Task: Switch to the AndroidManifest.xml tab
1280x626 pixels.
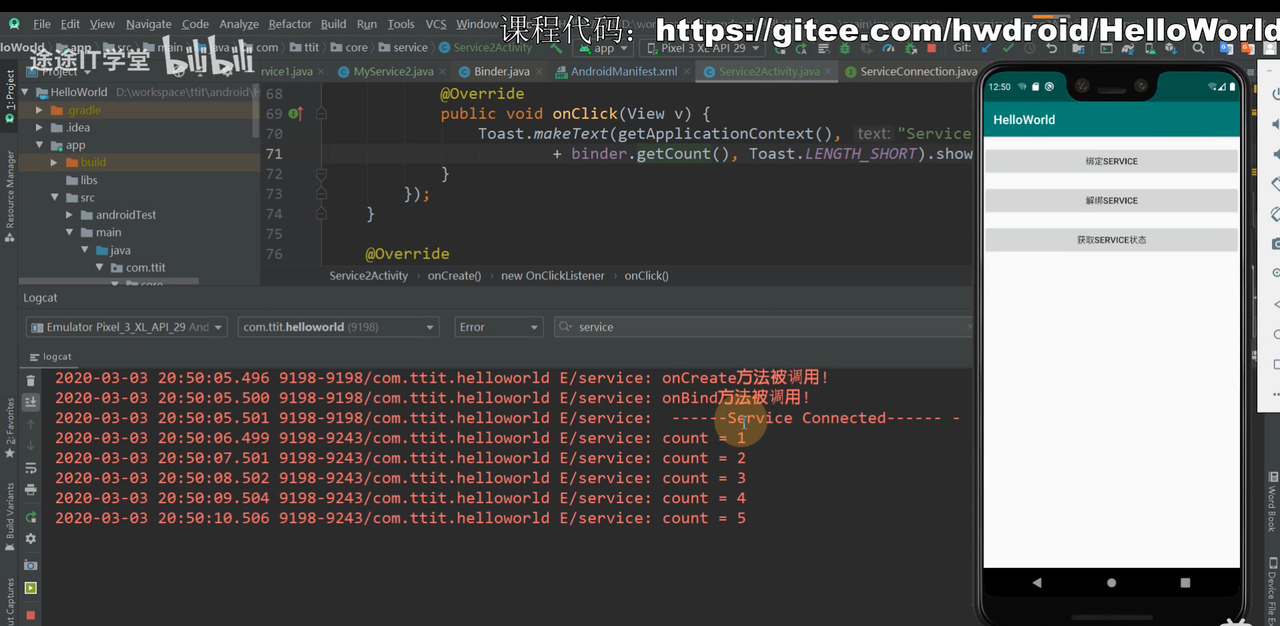Action: click(622, 72)
